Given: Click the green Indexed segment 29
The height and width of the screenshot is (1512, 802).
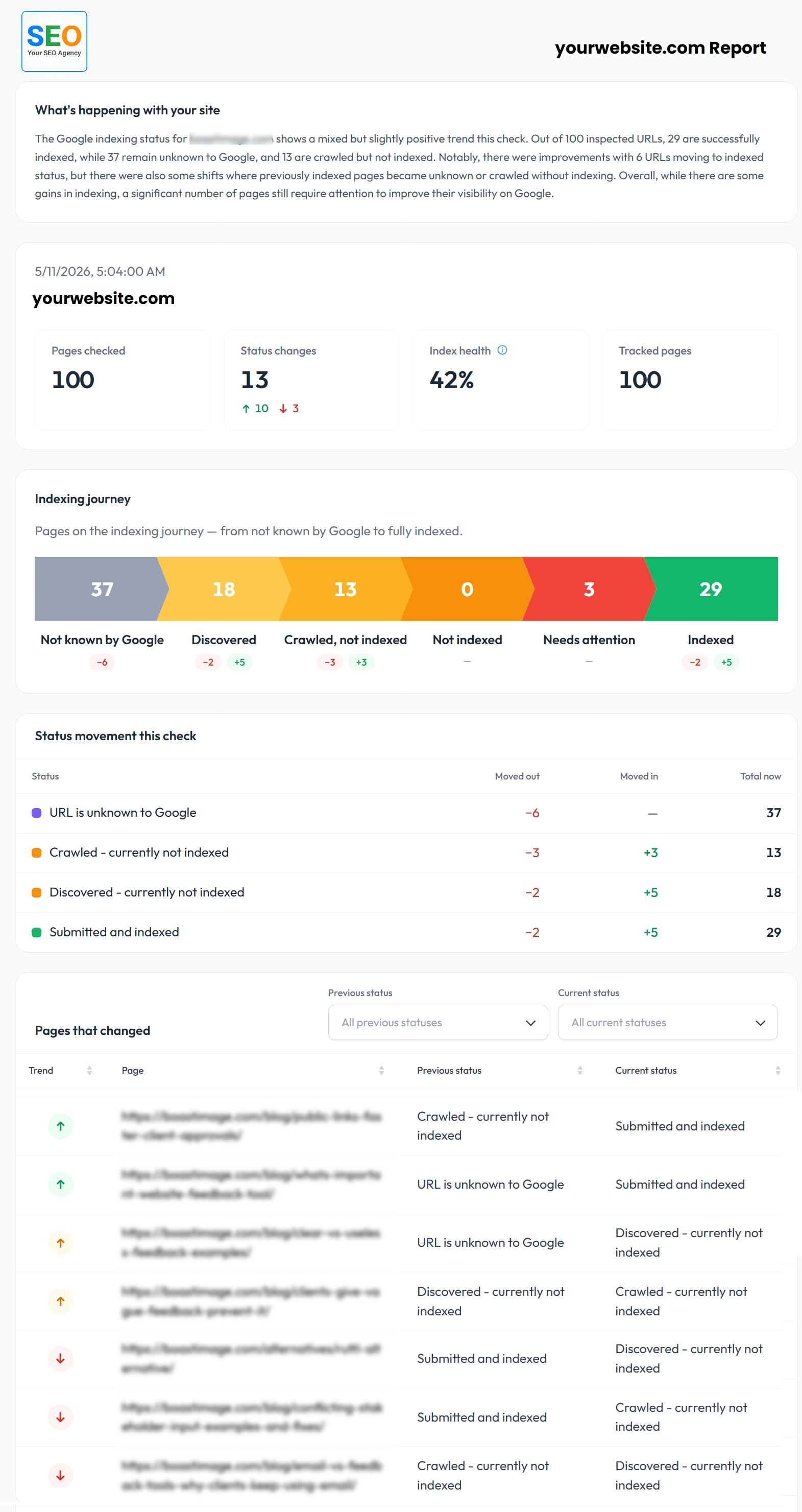Looking at the screenshot, I should 711,589.
